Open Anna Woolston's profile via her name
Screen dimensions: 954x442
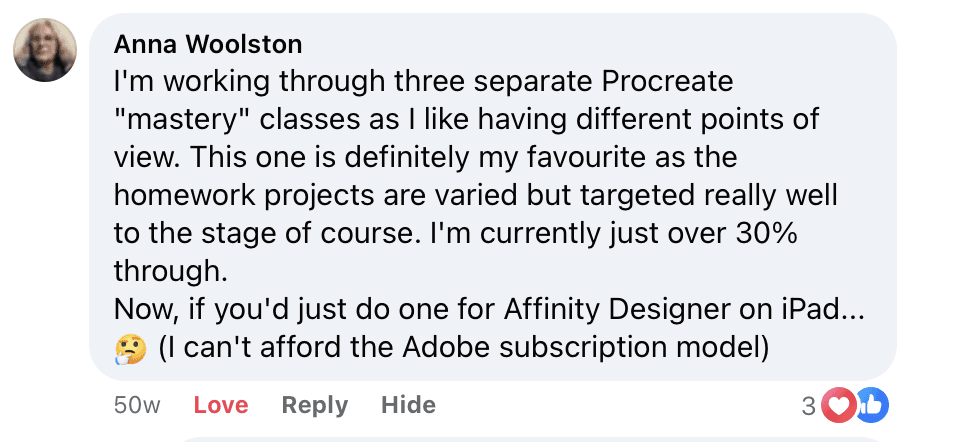[208, 44]
